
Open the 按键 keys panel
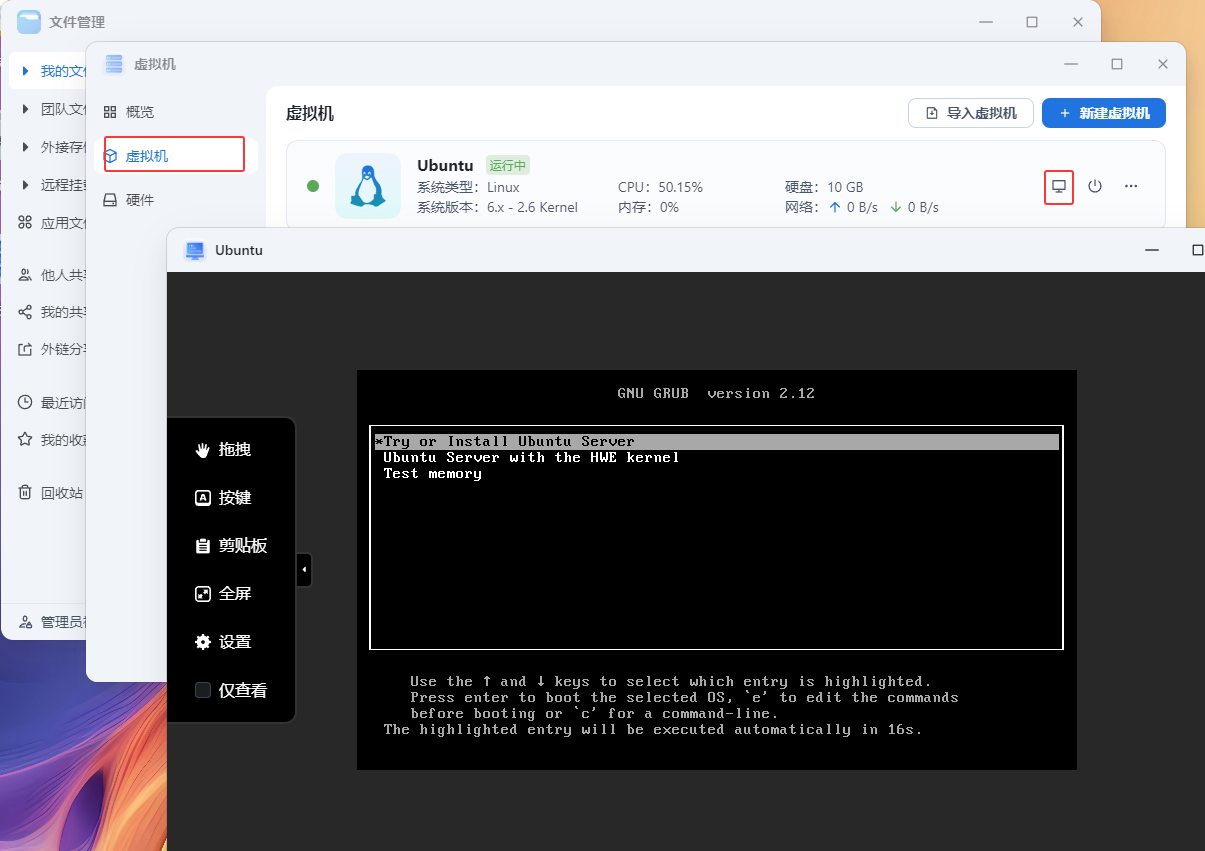[x=223, y=498]
